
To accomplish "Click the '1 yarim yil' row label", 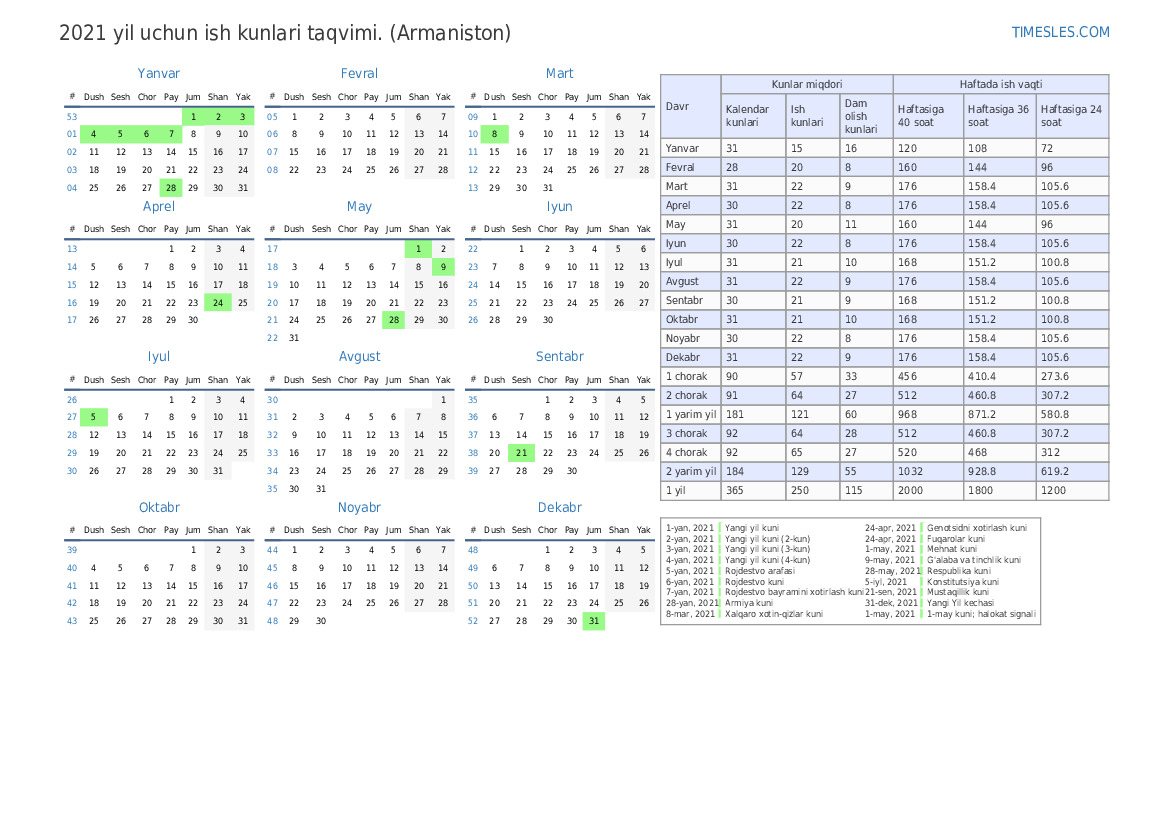I will pyautogui.click(x=690, y=415).
